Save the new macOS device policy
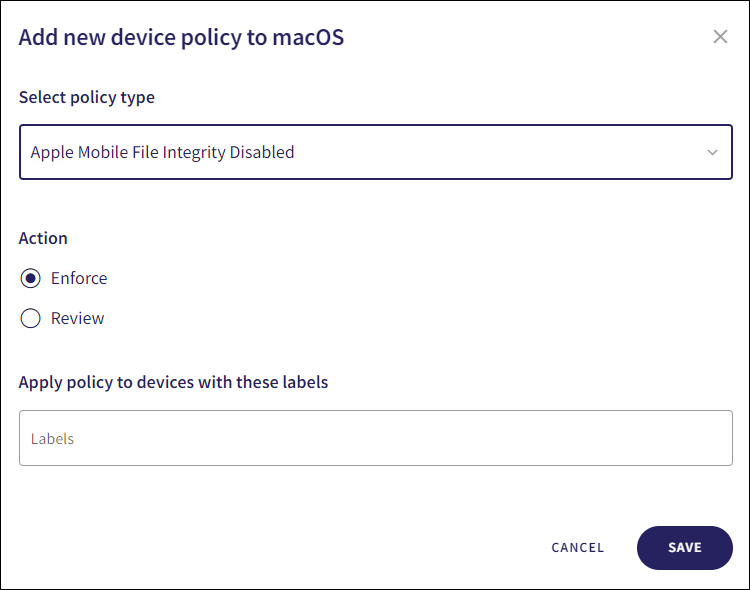This screenshot has width=750, height=590. [684, 547]
